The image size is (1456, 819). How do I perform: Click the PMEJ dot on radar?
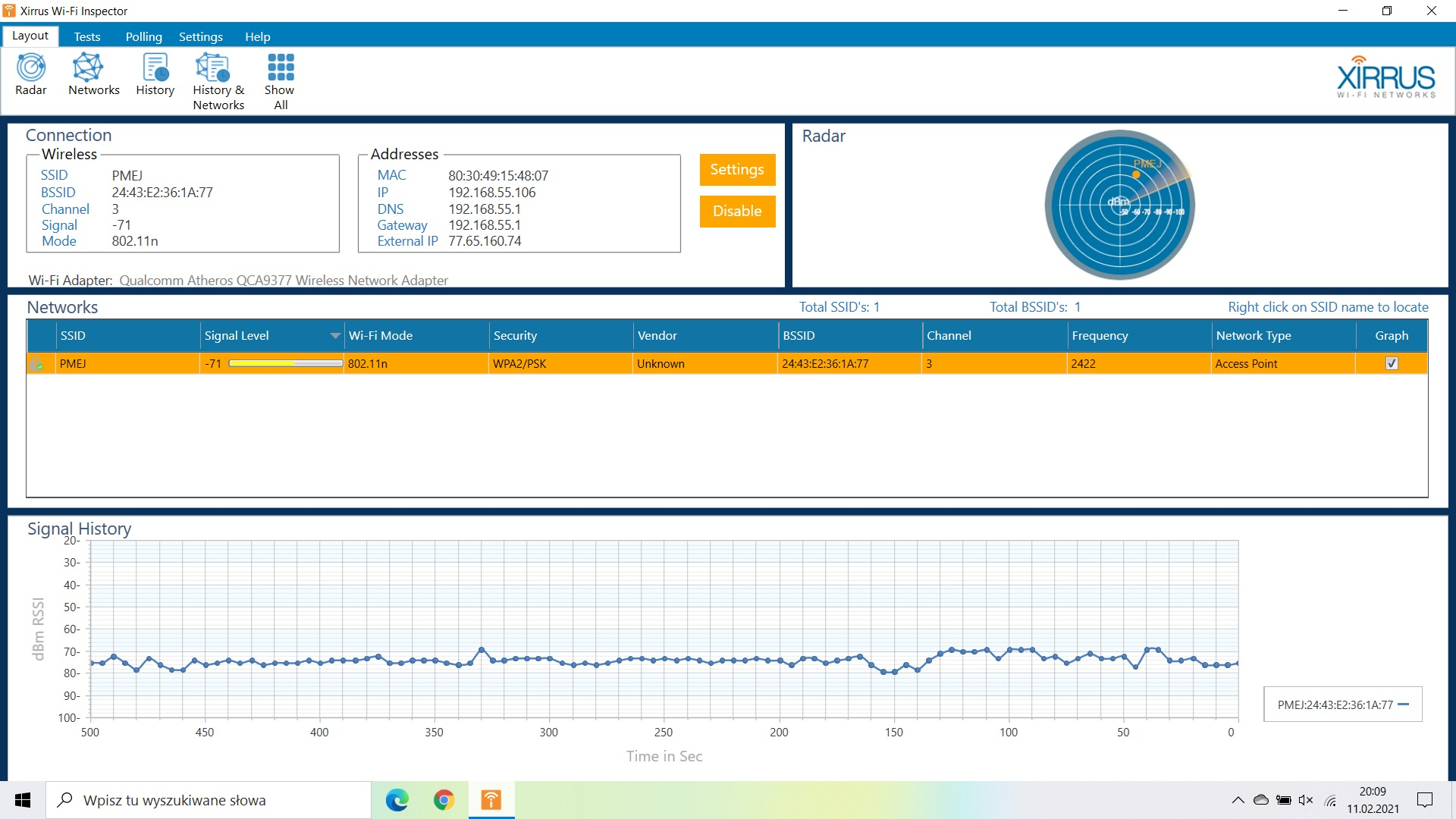[x=1136, y=175]
